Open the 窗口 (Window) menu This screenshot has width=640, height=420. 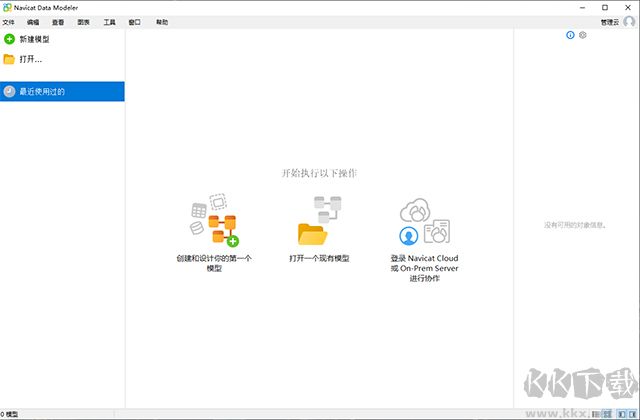coord(135,22)
